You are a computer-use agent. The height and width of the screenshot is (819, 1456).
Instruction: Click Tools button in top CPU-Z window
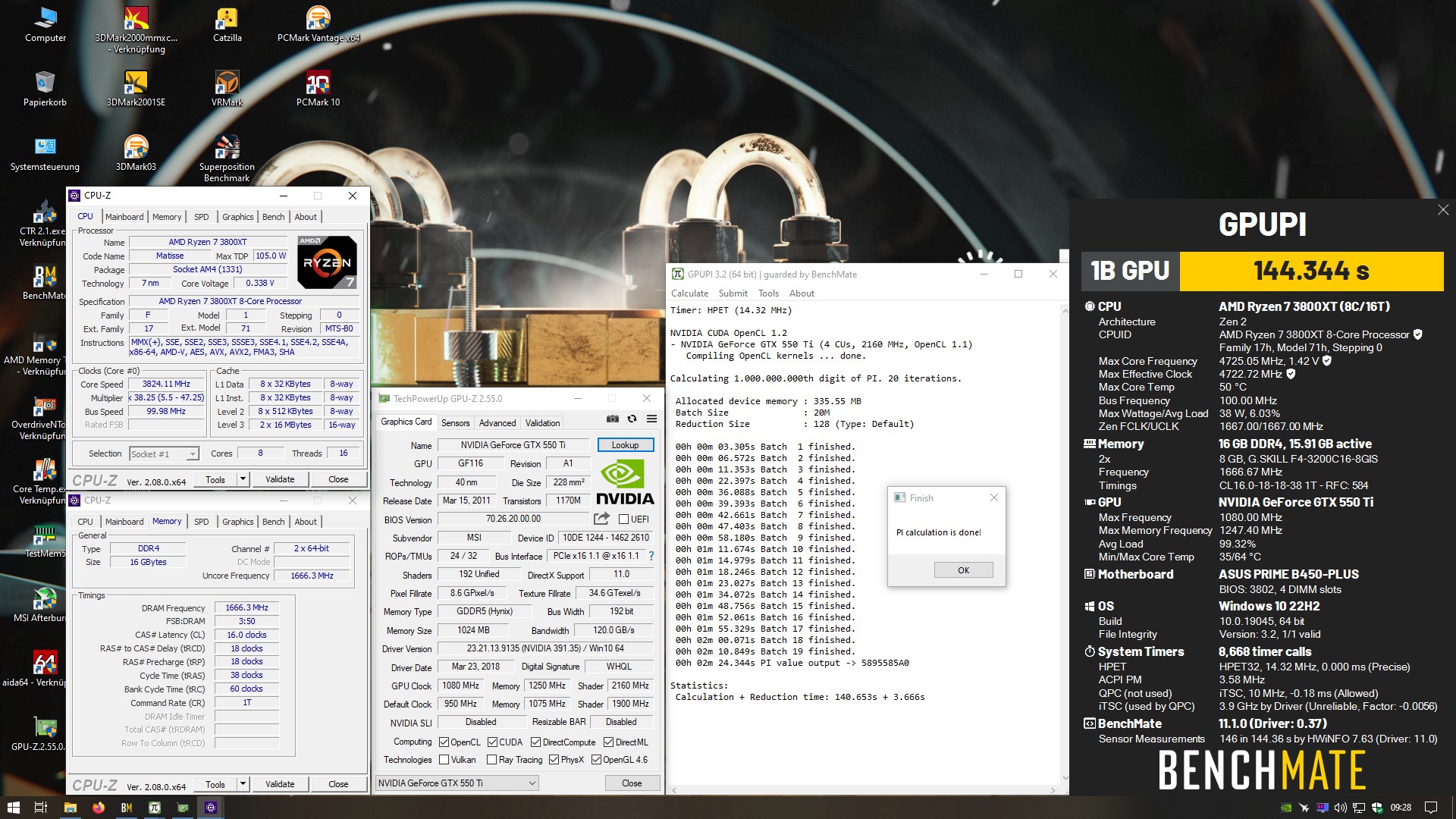point(215,479)
